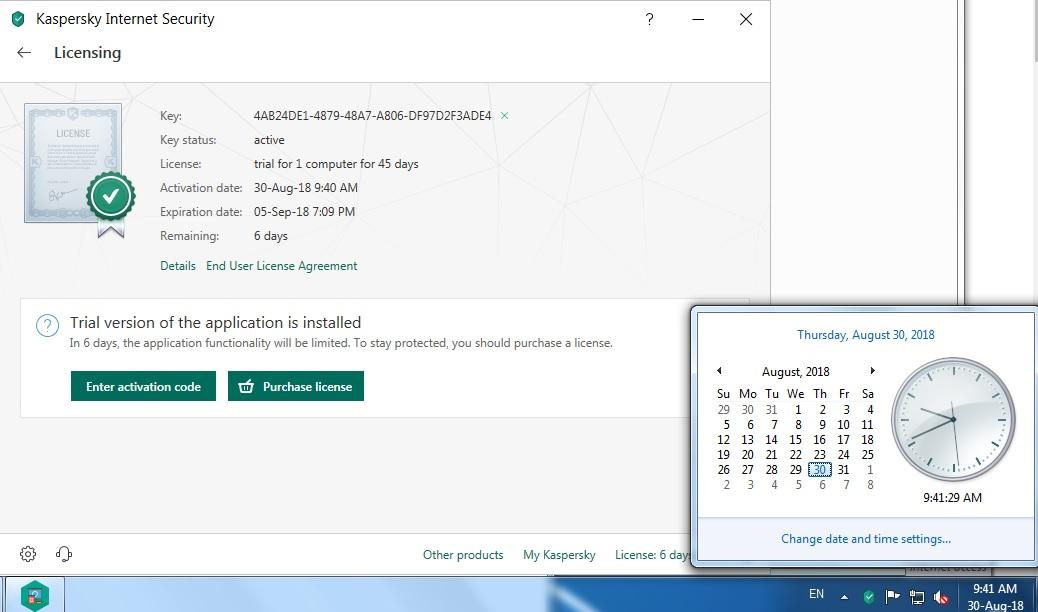Open the license Details link
This screenshot has height=612, width=1038.
(x=178, y=266)
